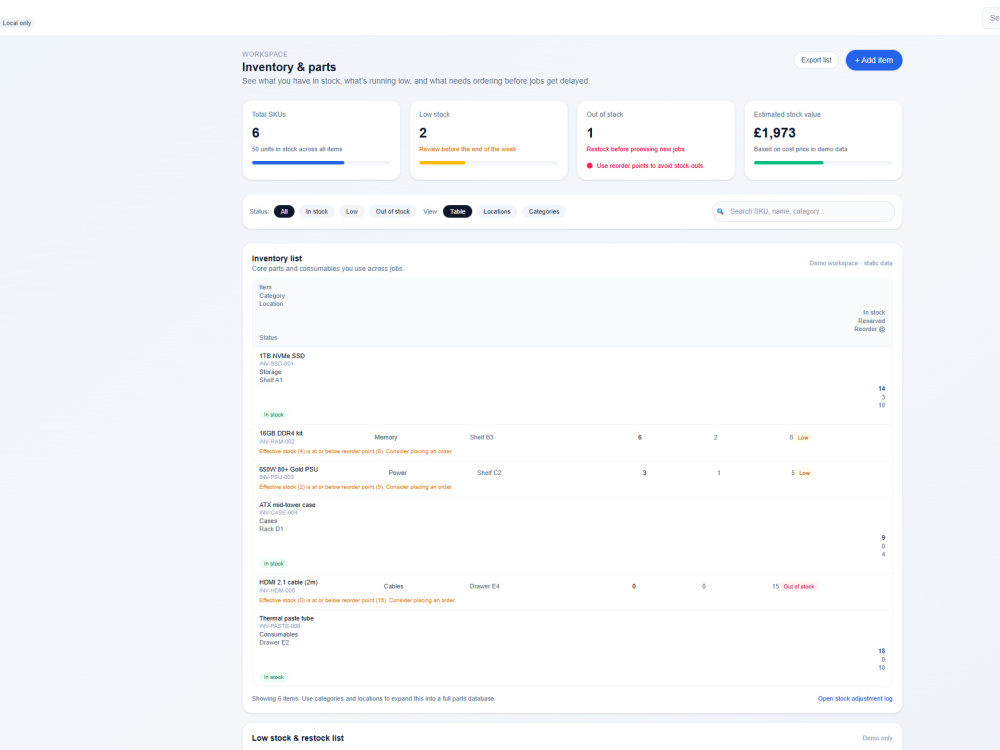The image size is (1000, 750).
Task: Click the Low stock & restock list heading
Action: pos(298,738)
